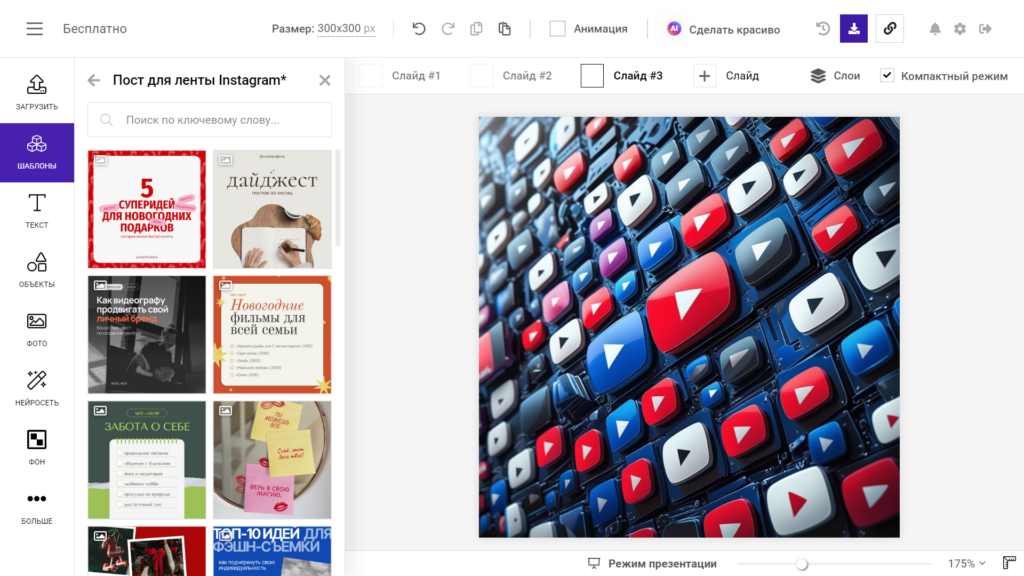
Task: Click the Бесплатно plan label
Action: point(95,29)
